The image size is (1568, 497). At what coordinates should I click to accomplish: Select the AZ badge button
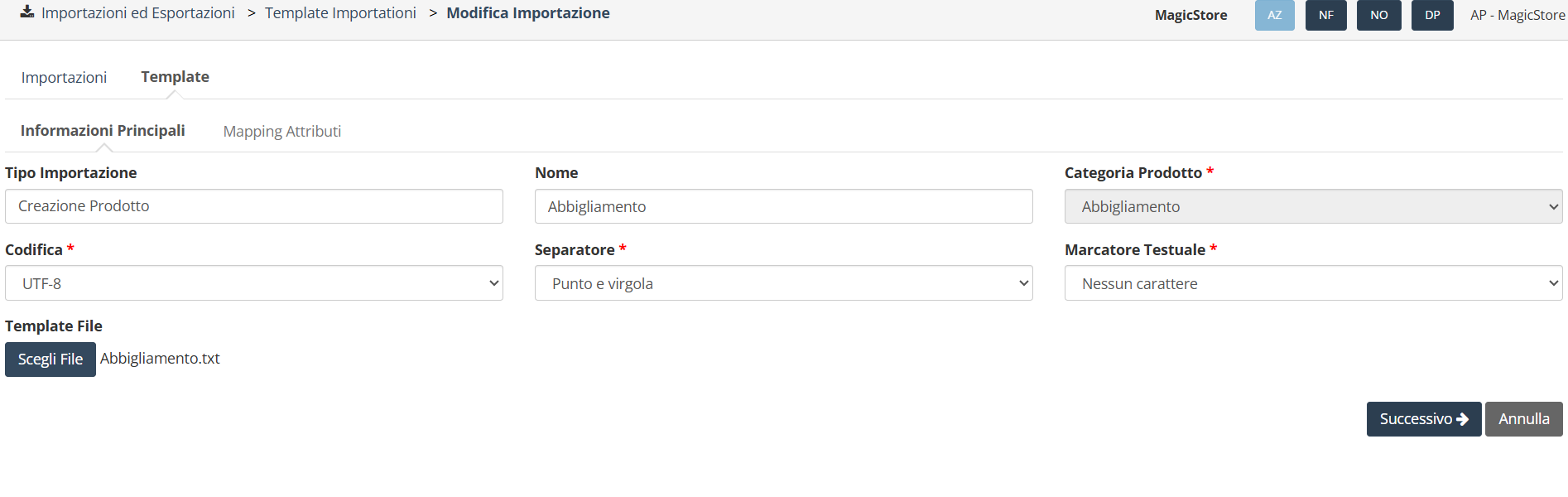click(x=1274, y=15)
